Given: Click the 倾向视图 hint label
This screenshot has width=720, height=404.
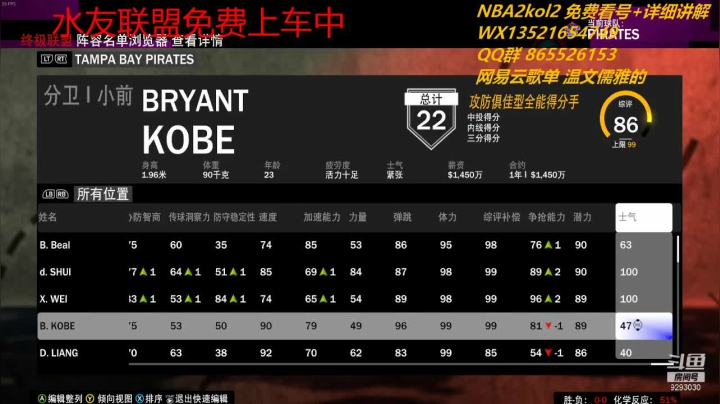Looking at the screenshot, I should [x=115, y=398].
